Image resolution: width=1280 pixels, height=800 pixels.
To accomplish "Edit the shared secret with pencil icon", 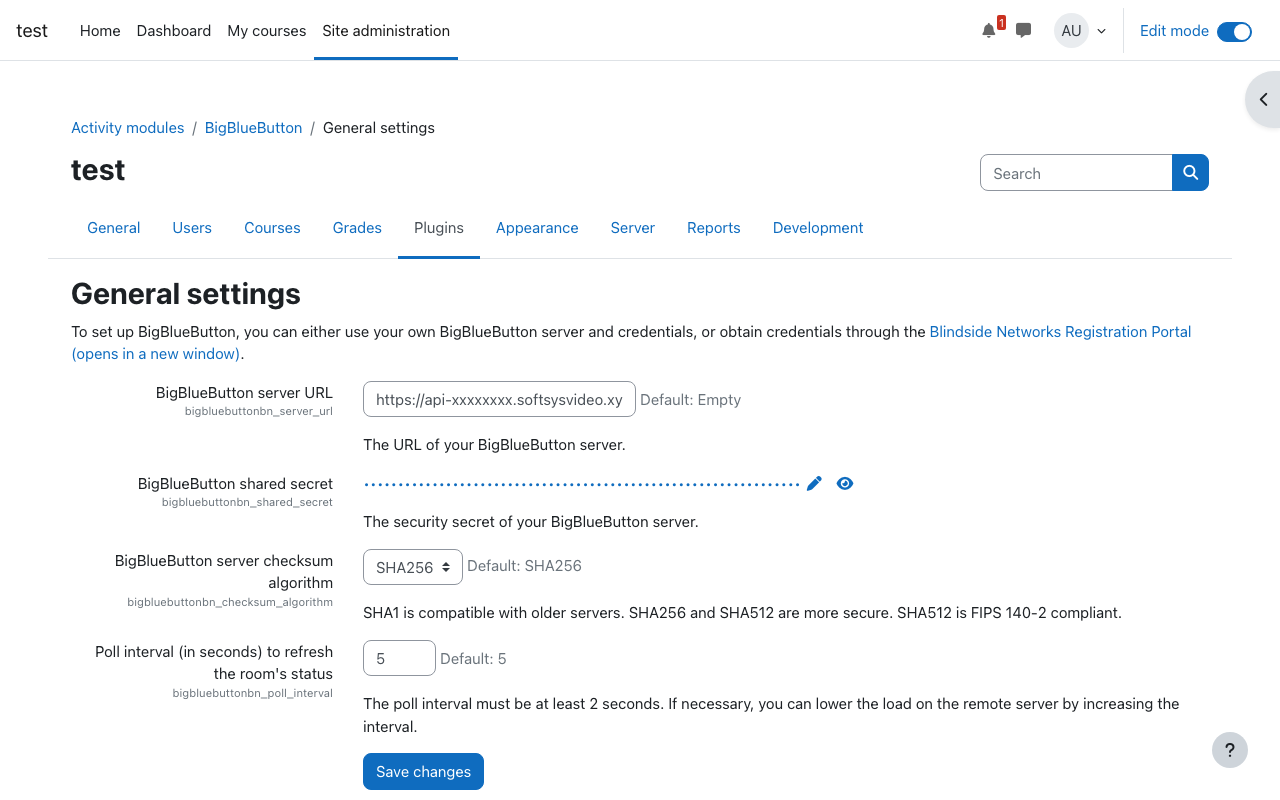I will 814,484.
